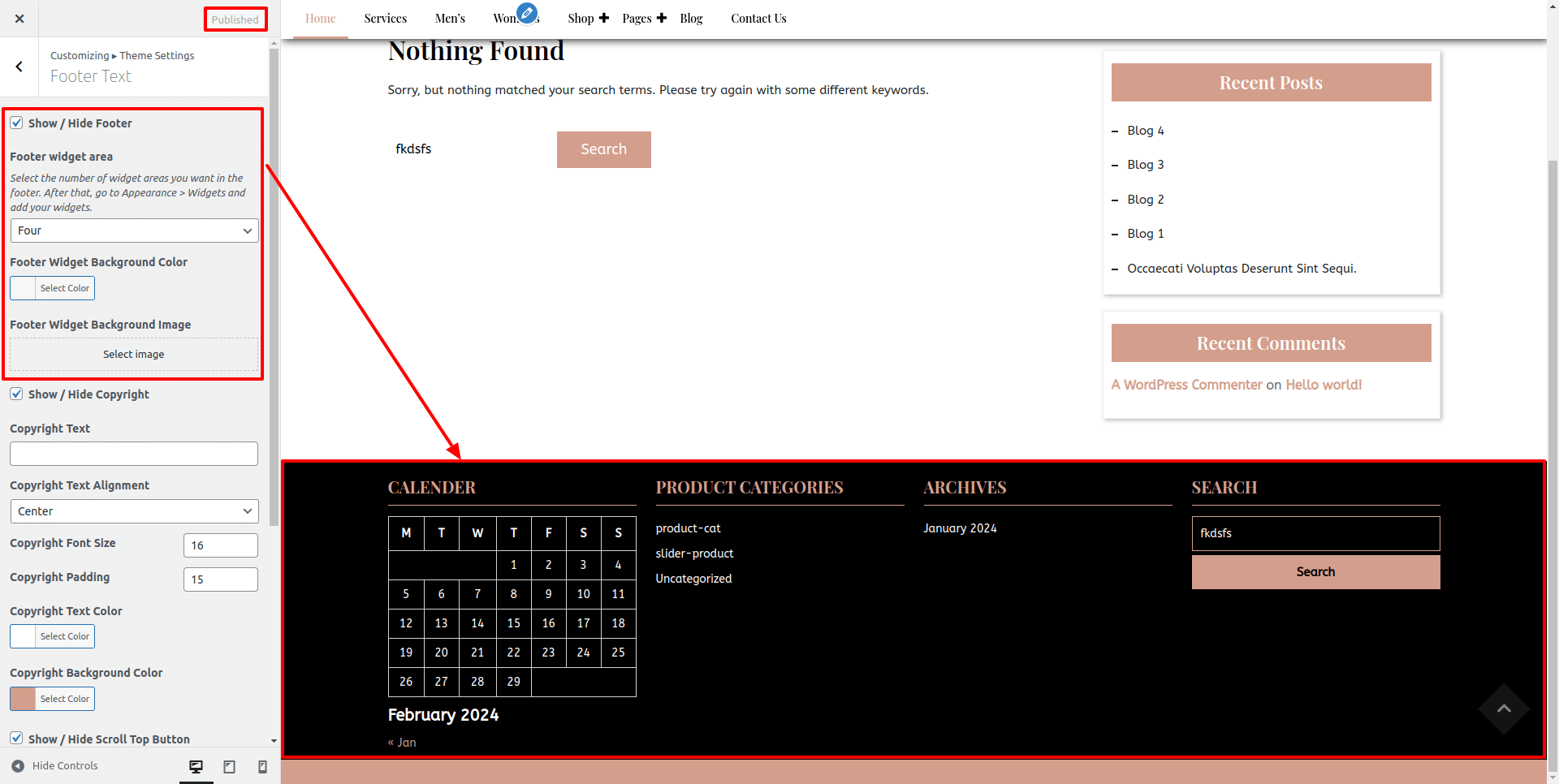
Task: Uncheck the Show / Hide Footer checkbox
Action: 16,123
